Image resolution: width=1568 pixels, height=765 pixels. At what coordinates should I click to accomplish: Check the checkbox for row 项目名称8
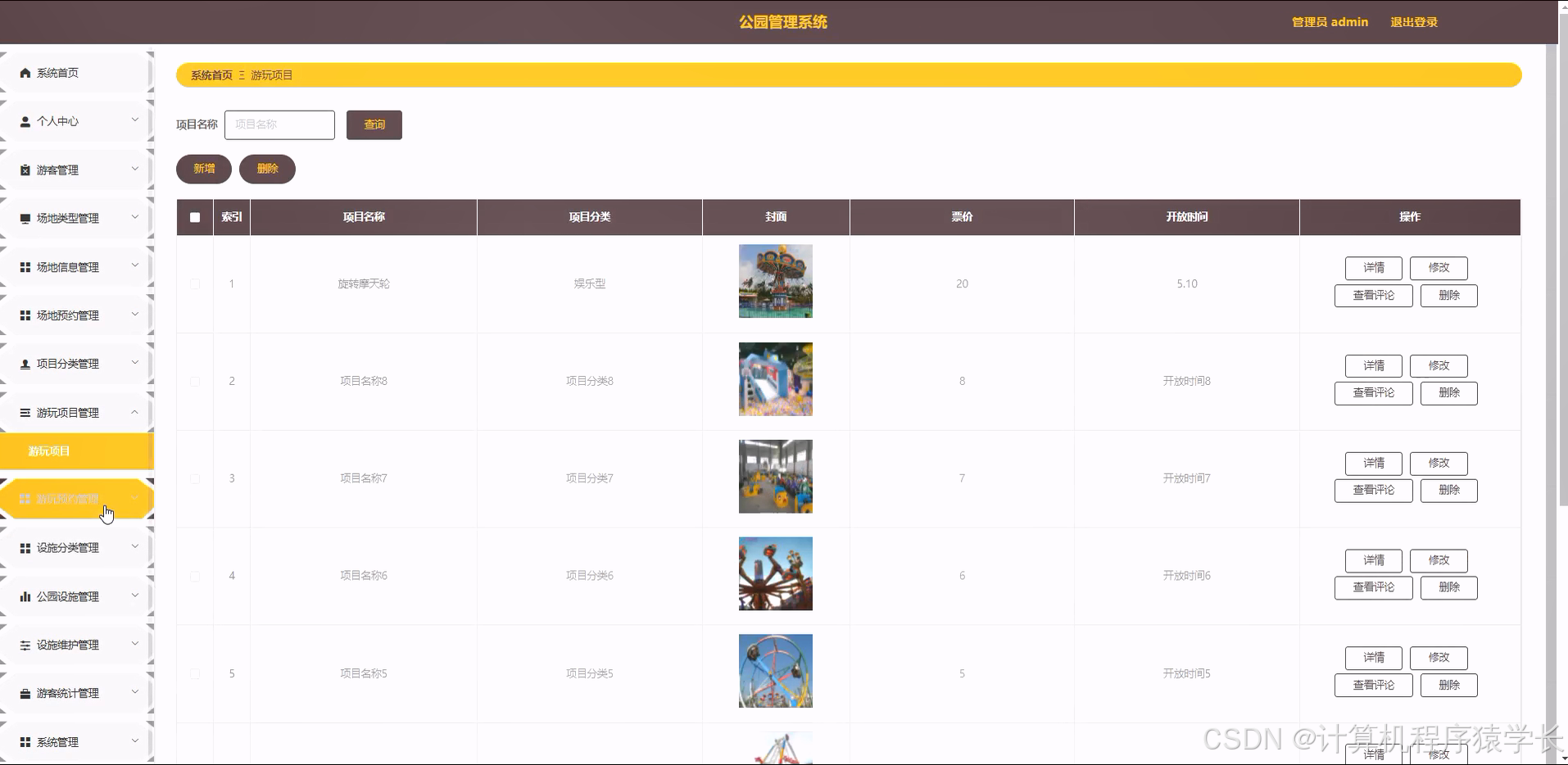click(195, 382)
